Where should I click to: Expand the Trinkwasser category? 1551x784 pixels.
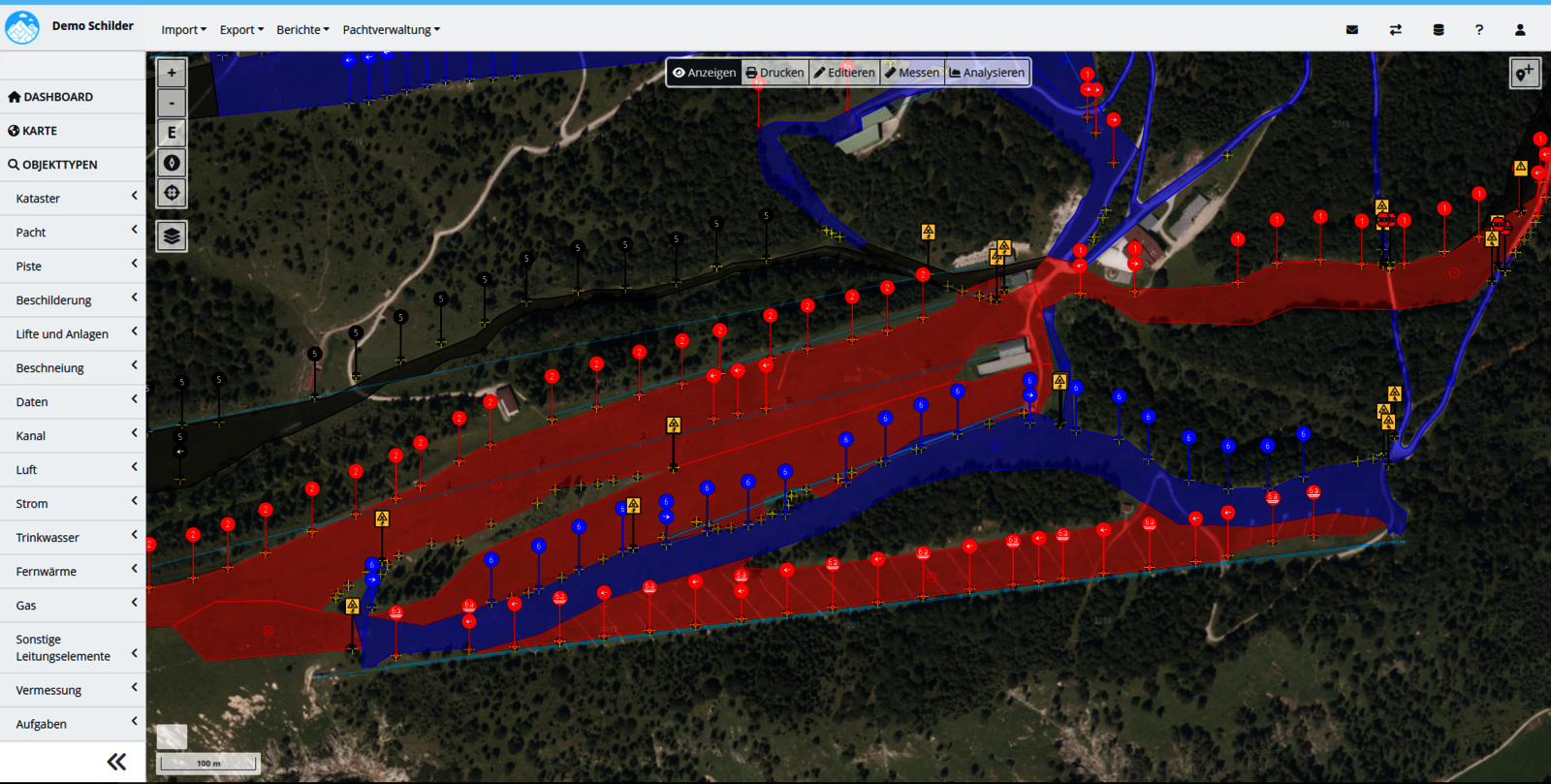click(x=73, y=538)
